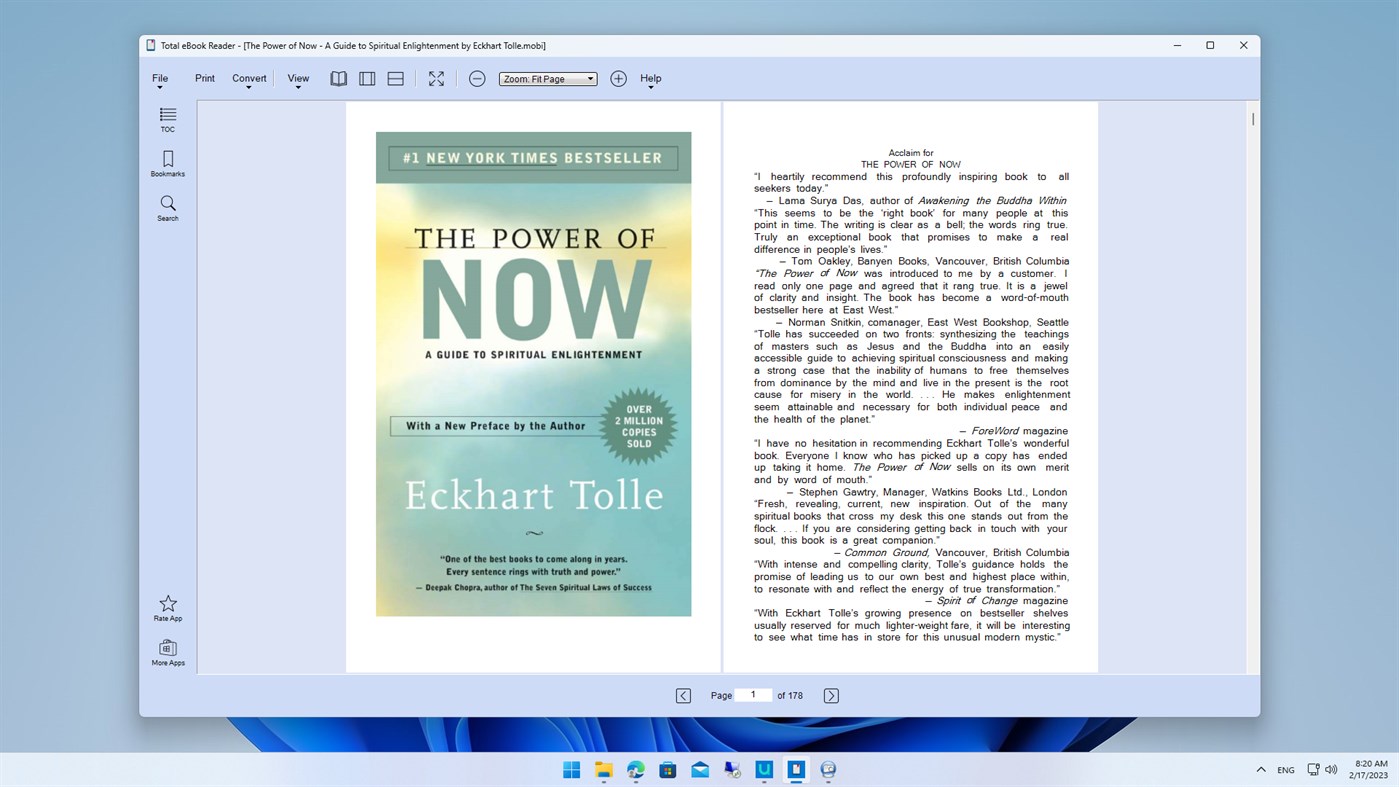1399x787 pixels.
Task: Switch to two-page book view
Action: point(338,78)
